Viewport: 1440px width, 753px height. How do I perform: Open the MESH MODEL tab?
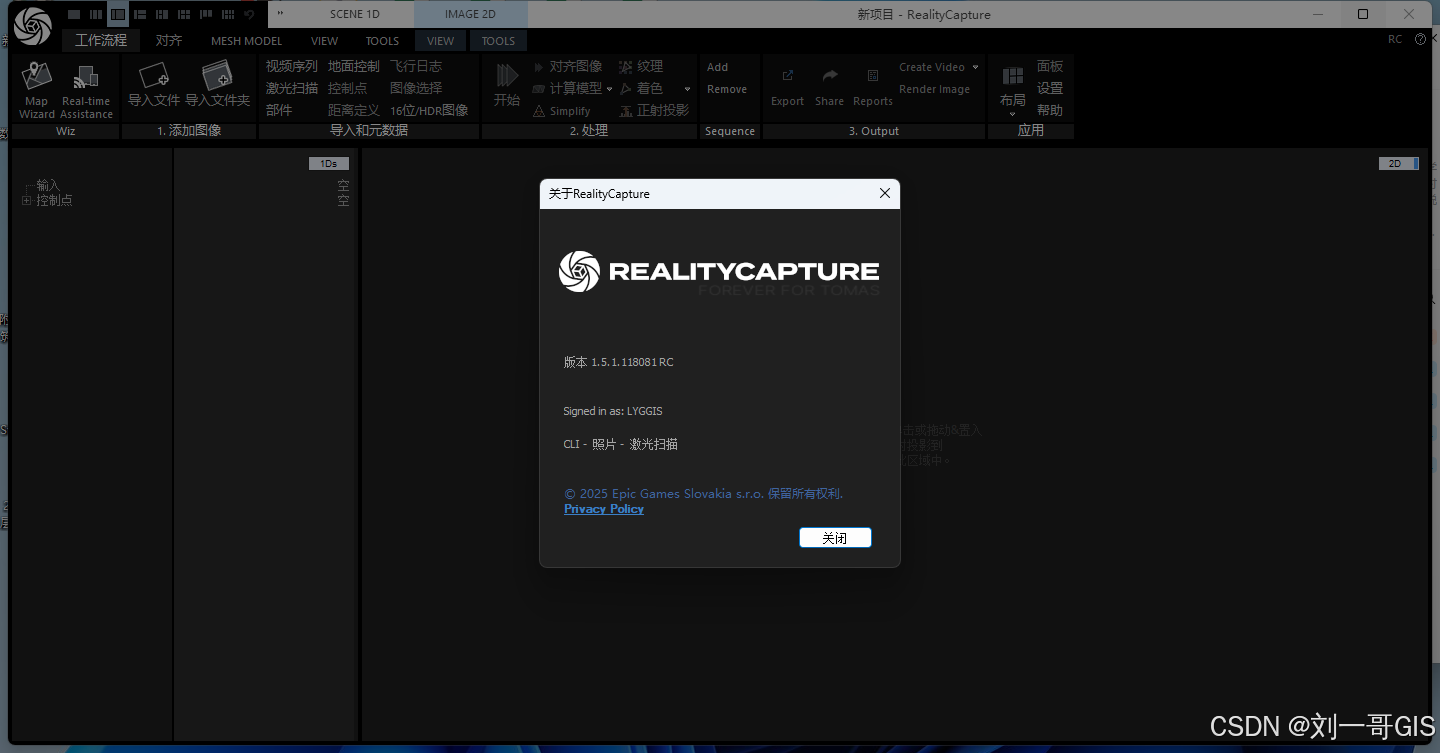pos(246,41)
